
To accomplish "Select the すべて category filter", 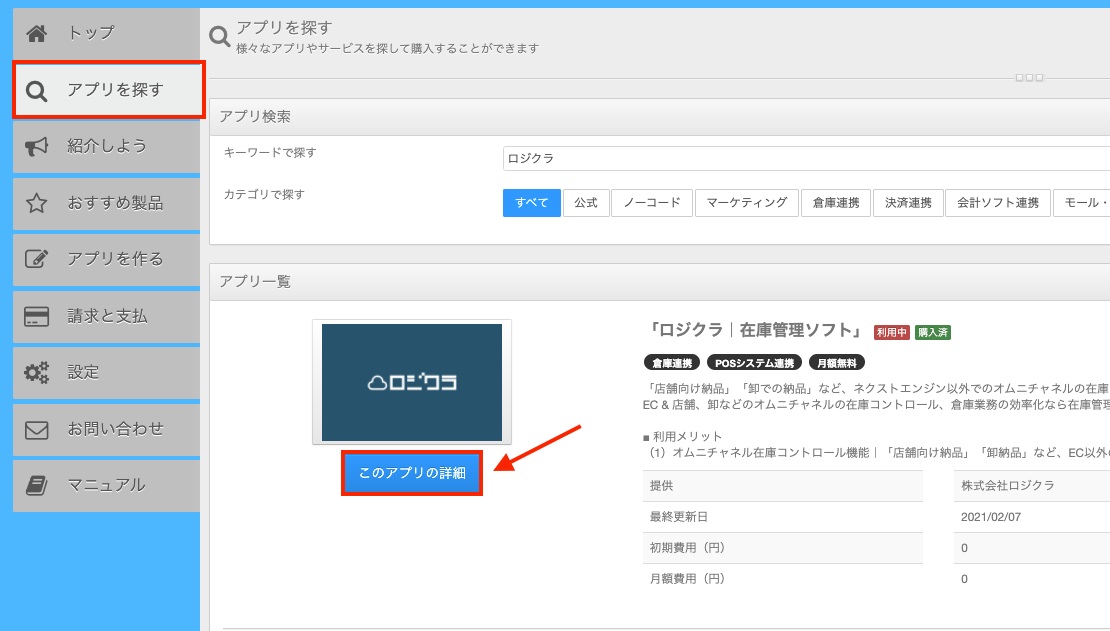I will point(532,203).
